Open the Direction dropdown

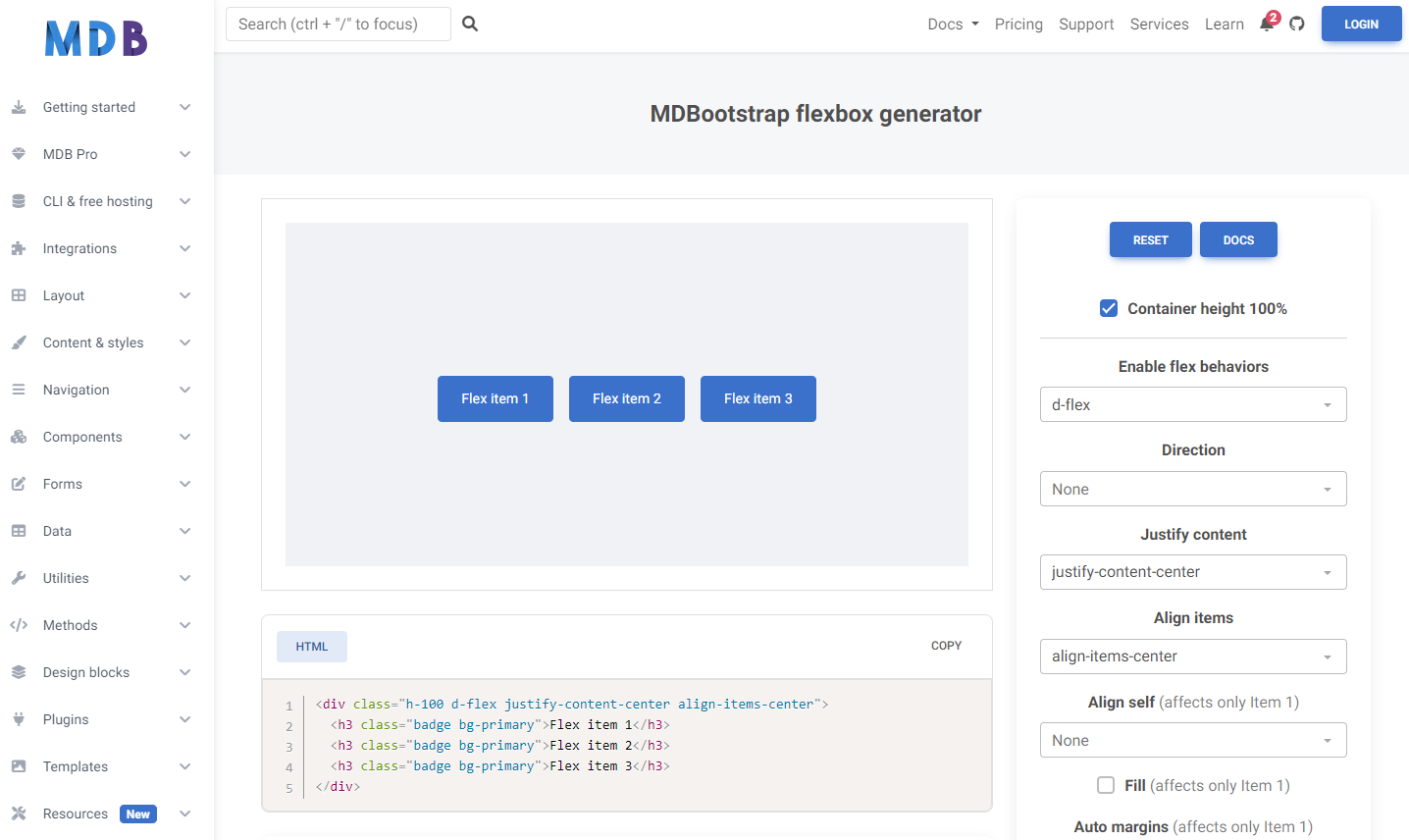pyautogui.click(x=1192, y=489)
